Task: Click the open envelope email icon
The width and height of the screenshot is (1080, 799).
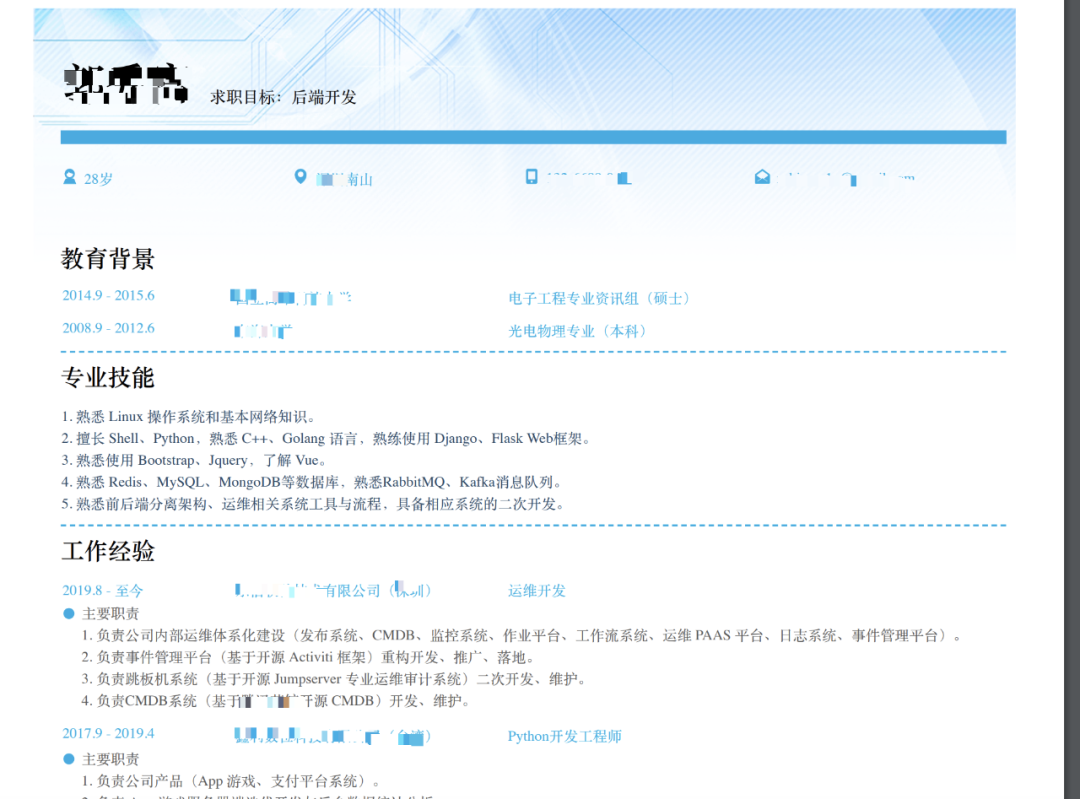Action: tap(762, 177)
